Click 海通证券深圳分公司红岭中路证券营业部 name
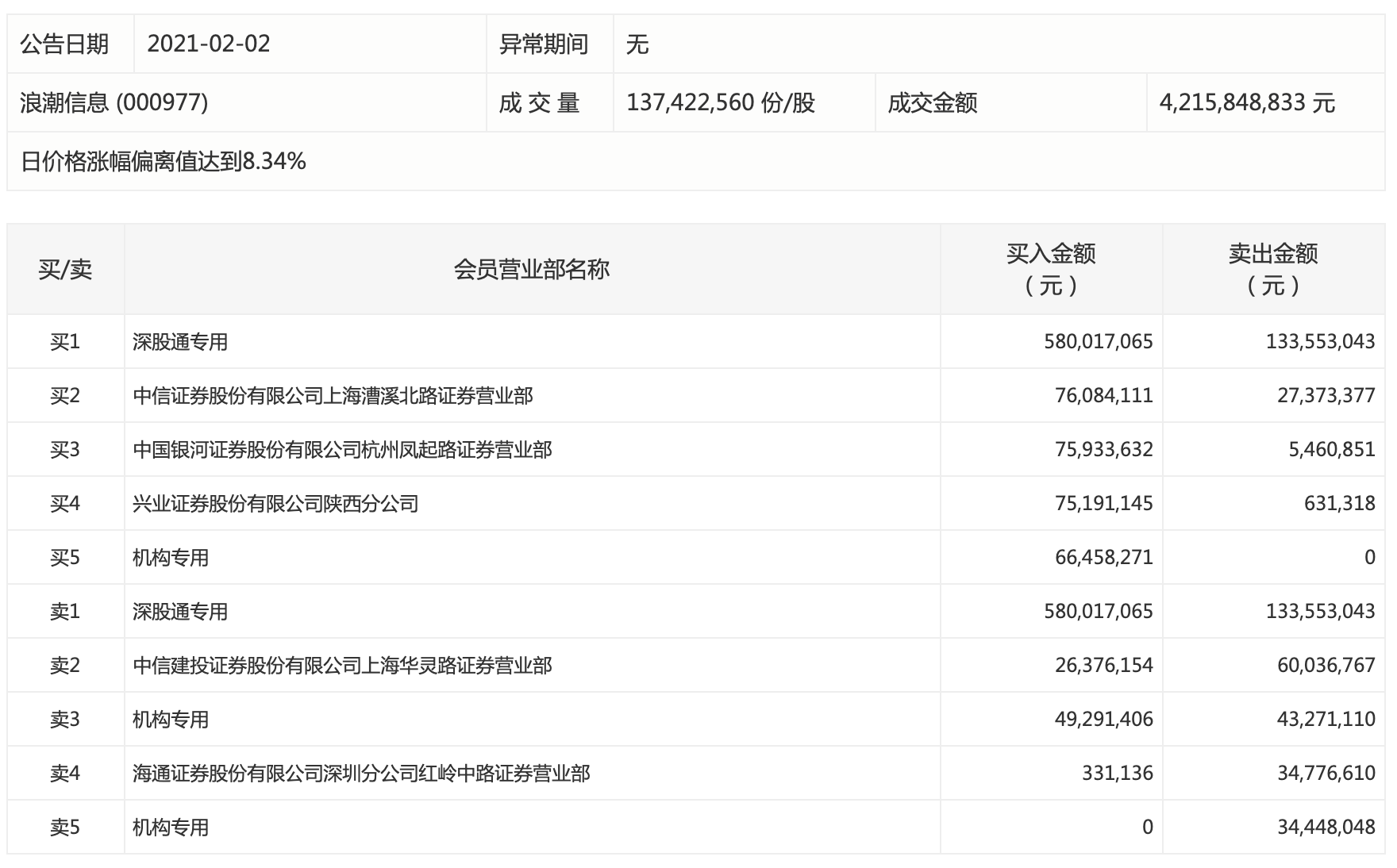Viewport: 1397px width, 868px height. (x=361, y=773)
